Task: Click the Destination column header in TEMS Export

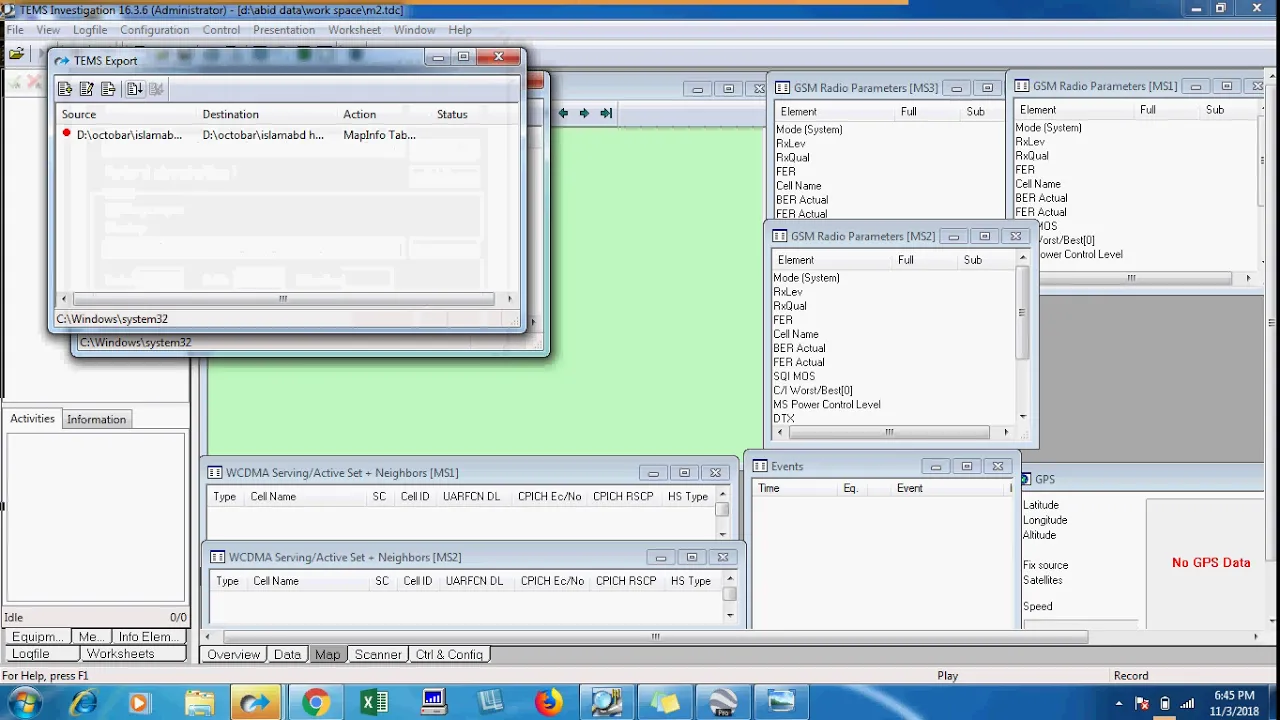Action: coord(268,114)
